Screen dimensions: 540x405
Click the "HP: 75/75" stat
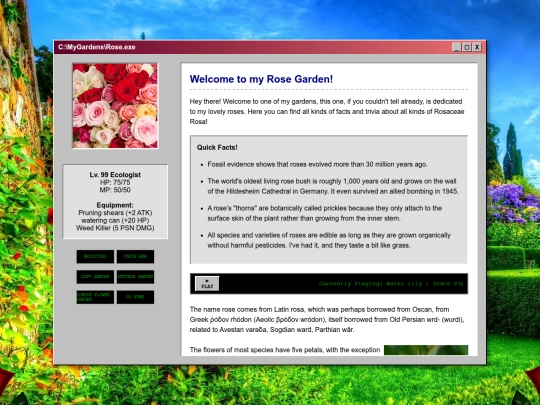tap(115, 182)
